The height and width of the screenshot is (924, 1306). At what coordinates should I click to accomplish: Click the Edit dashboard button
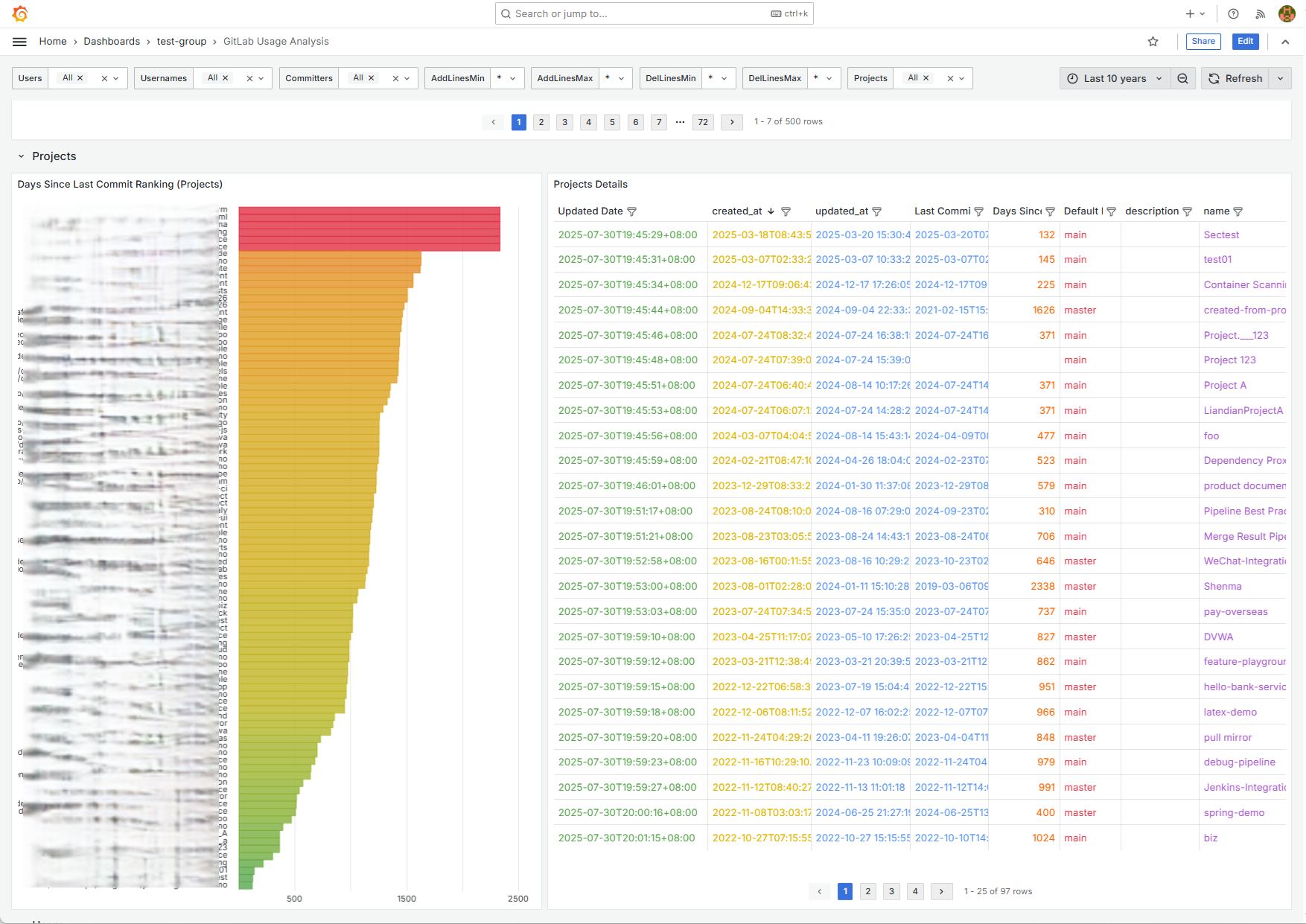coord(1246,42)
